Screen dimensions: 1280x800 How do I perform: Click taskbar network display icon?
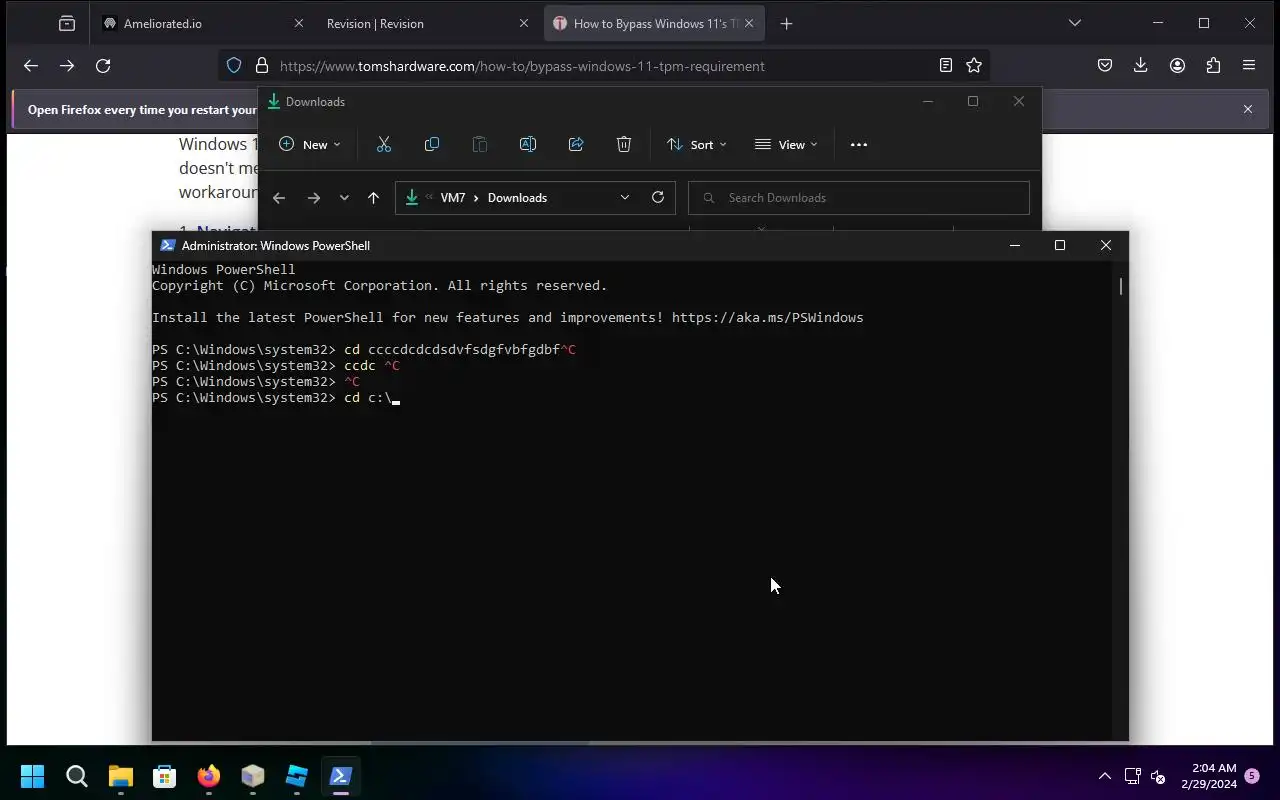(x=1133, y=776)
